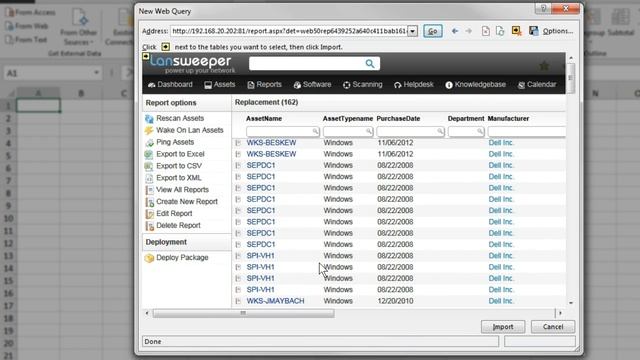Click the yellow table selection arrow icon
The image size is (640, 360).
[x=516, y=31]
